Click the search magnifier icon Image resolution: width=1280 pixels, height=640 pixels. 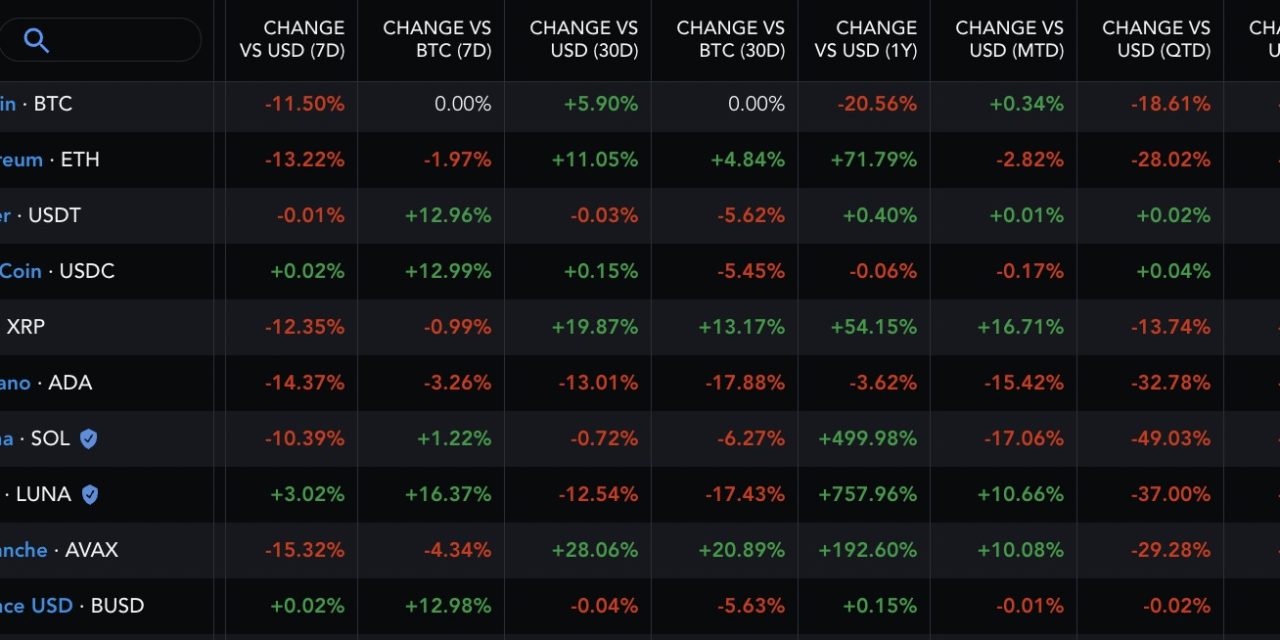tap(37, 41)
